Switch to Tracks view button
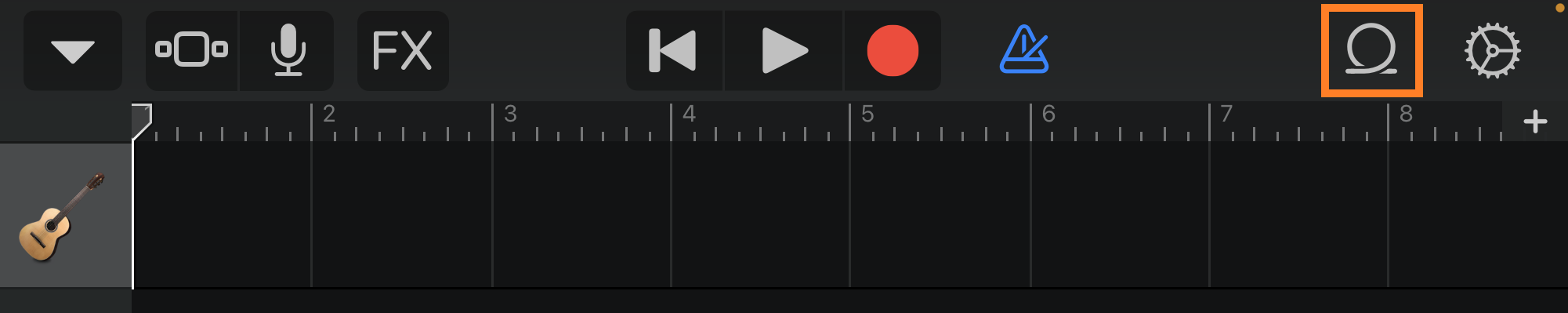 (x=192, y=51)
